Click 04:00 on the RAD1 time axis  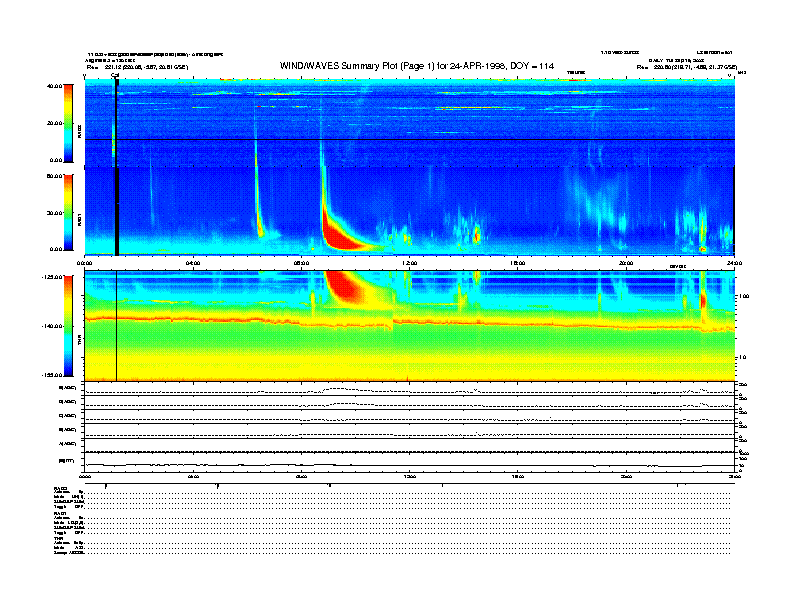(x=193, y=263)
